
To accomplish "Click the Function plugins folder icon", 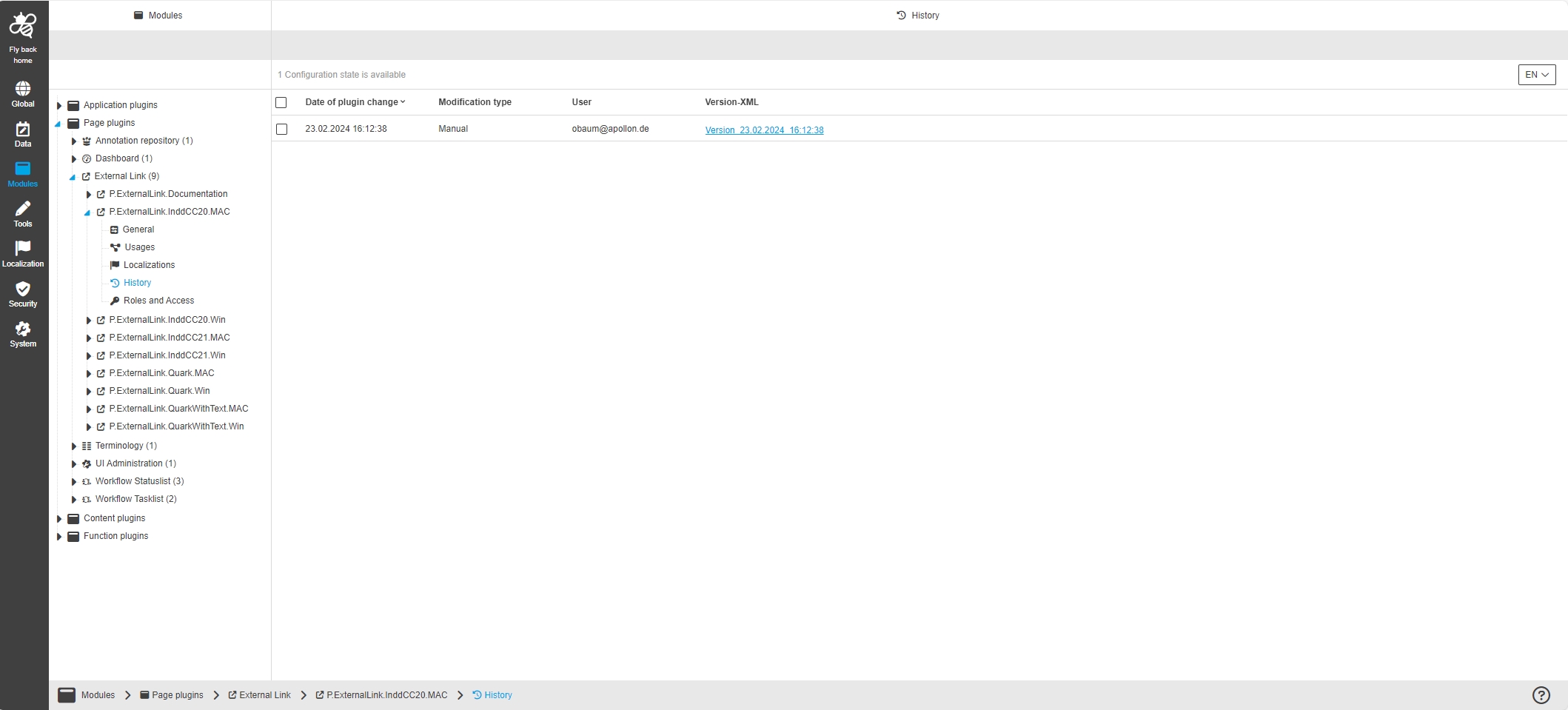I will click(x=73, y=536).
